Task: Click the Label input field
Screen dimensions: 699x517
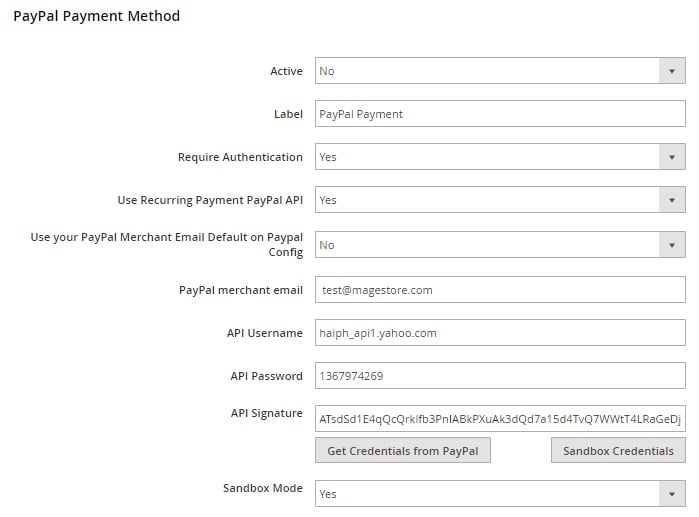Action: pos(500,114)
